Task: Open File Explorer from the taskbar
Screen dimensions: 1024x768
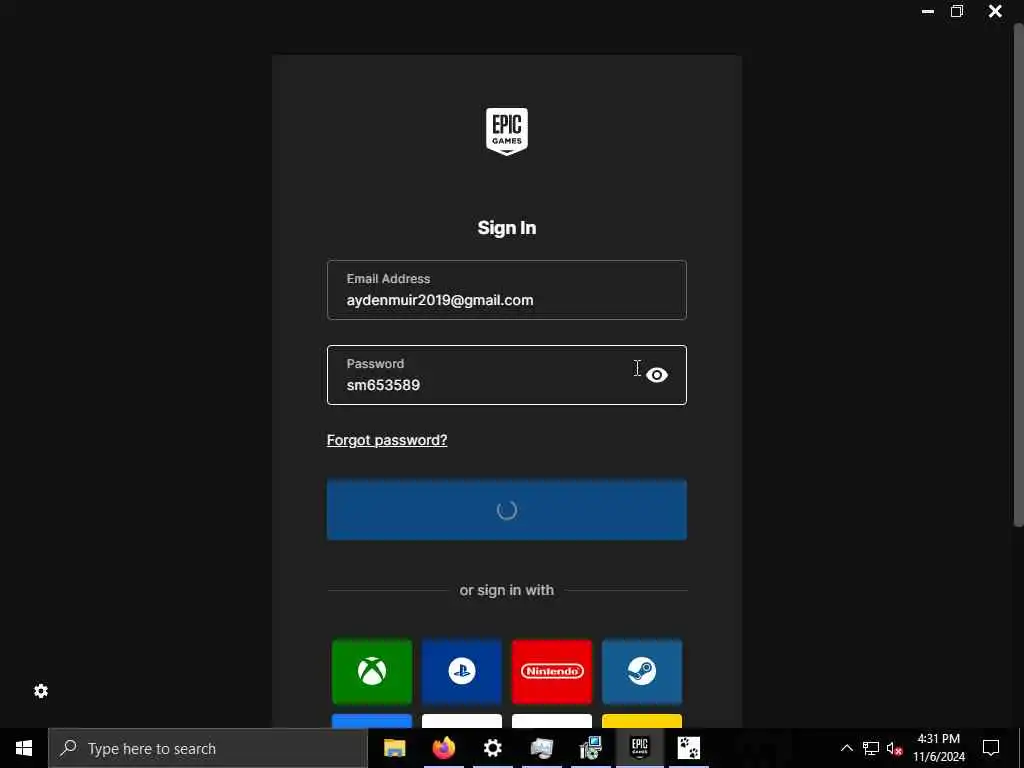Action: [394, 748]
